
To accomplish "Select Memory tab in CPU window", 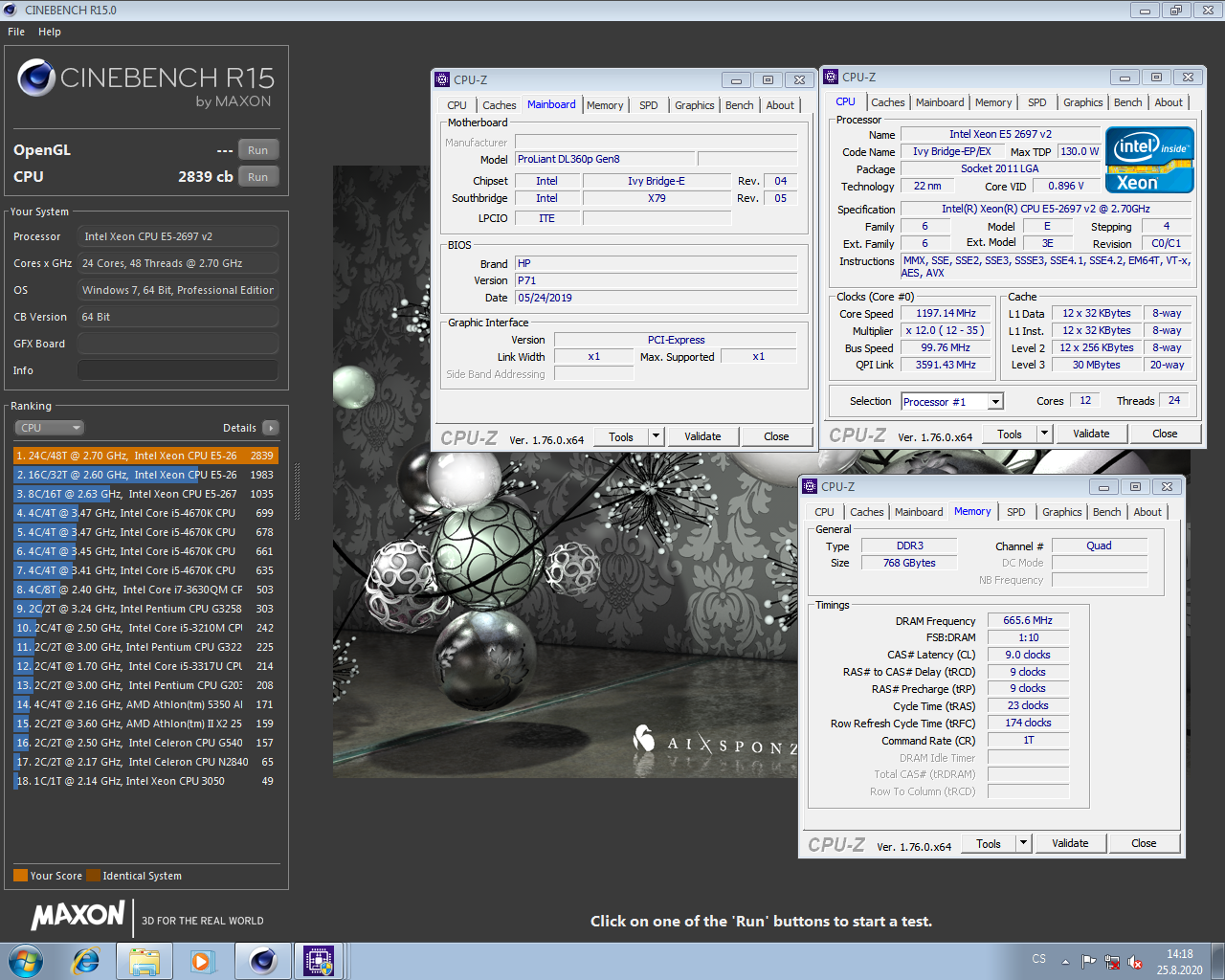I will pos(993,102).
